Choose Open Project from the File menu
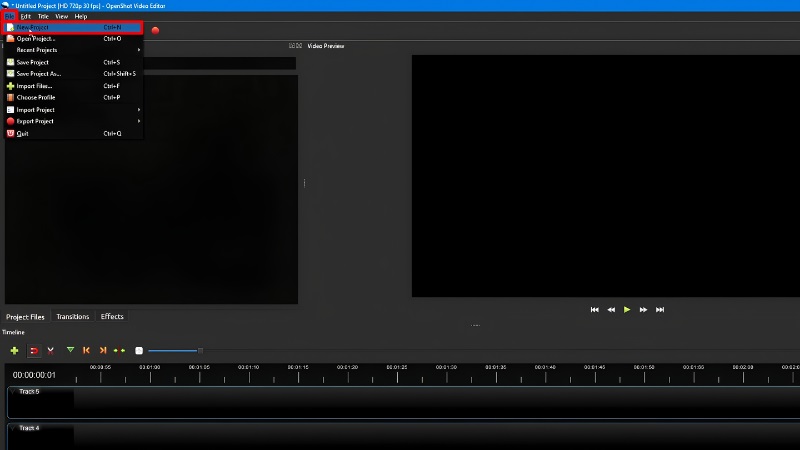This screenshot has height=450, width=800. [x=72, y=39]
